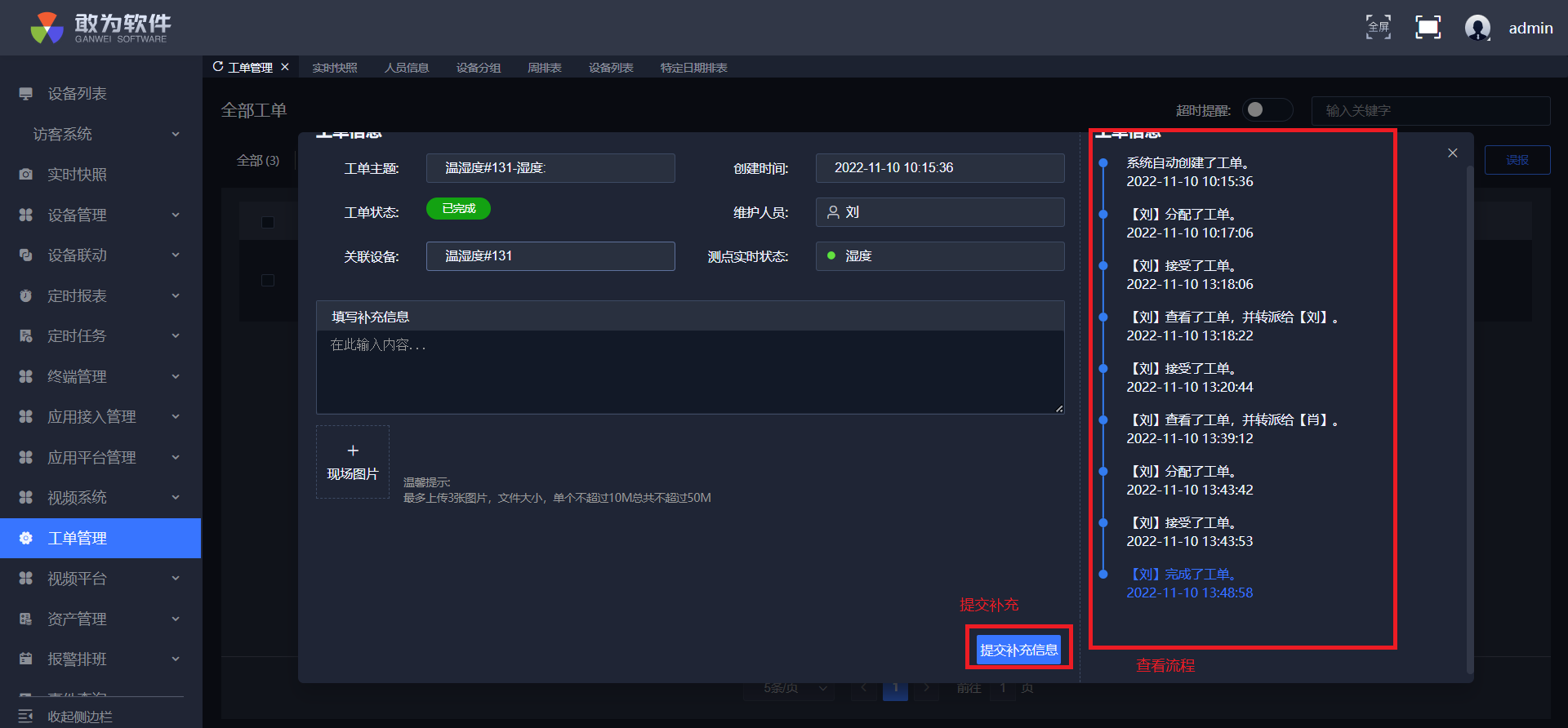Expand the 定时报表 submenu chevron

tap(176, 295)
